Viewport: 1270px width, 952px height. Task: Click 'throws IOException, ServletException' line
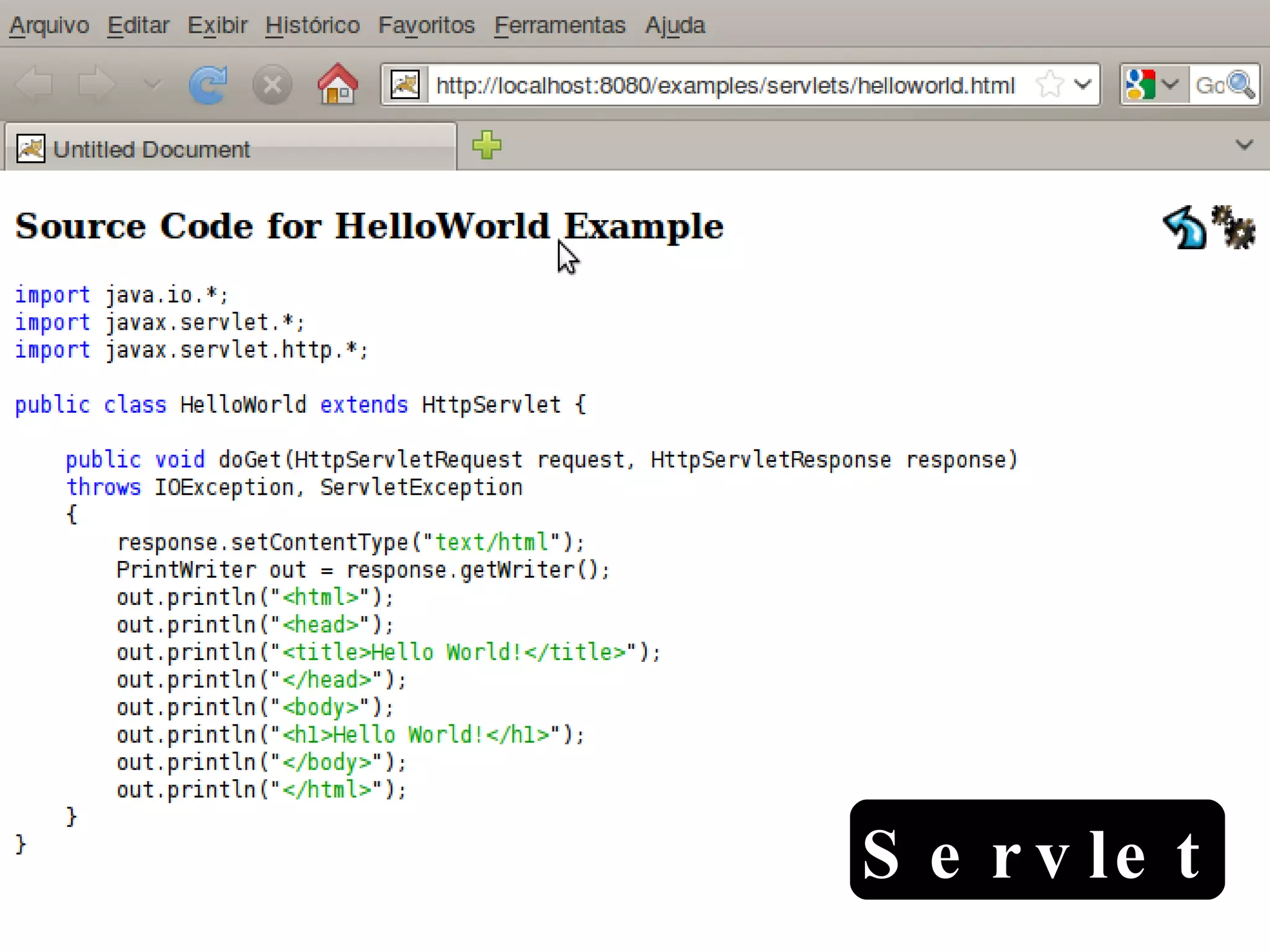(x=295, y=487)
